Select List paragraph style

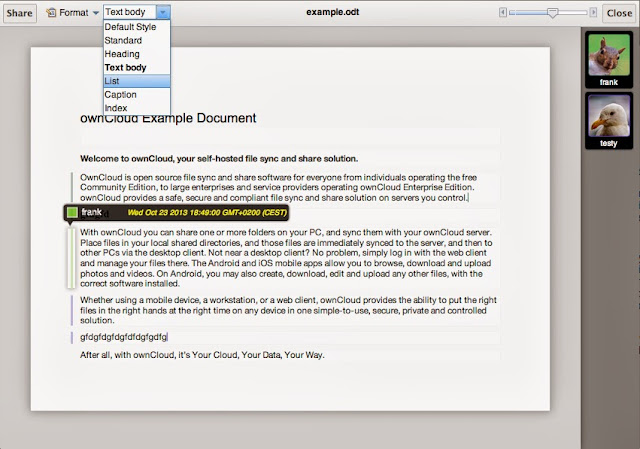click(137, 81)
